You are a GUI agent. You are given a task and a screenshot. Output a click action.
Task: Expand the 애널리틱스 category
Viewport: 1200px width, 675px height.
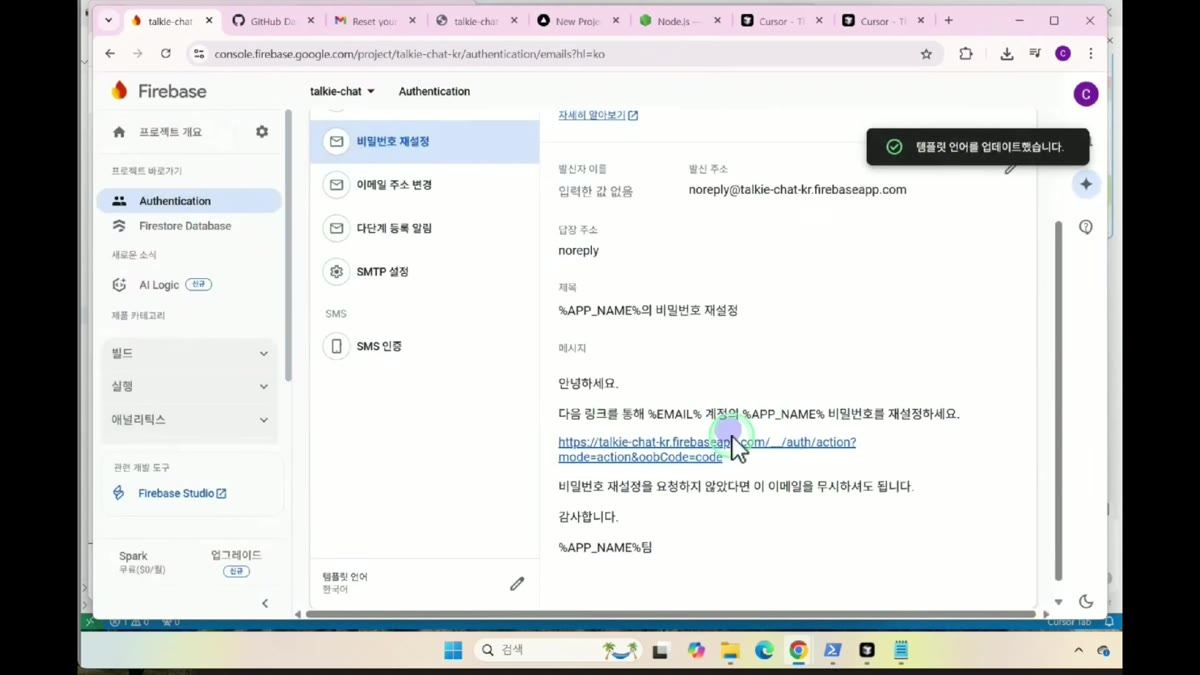[189, 420]
